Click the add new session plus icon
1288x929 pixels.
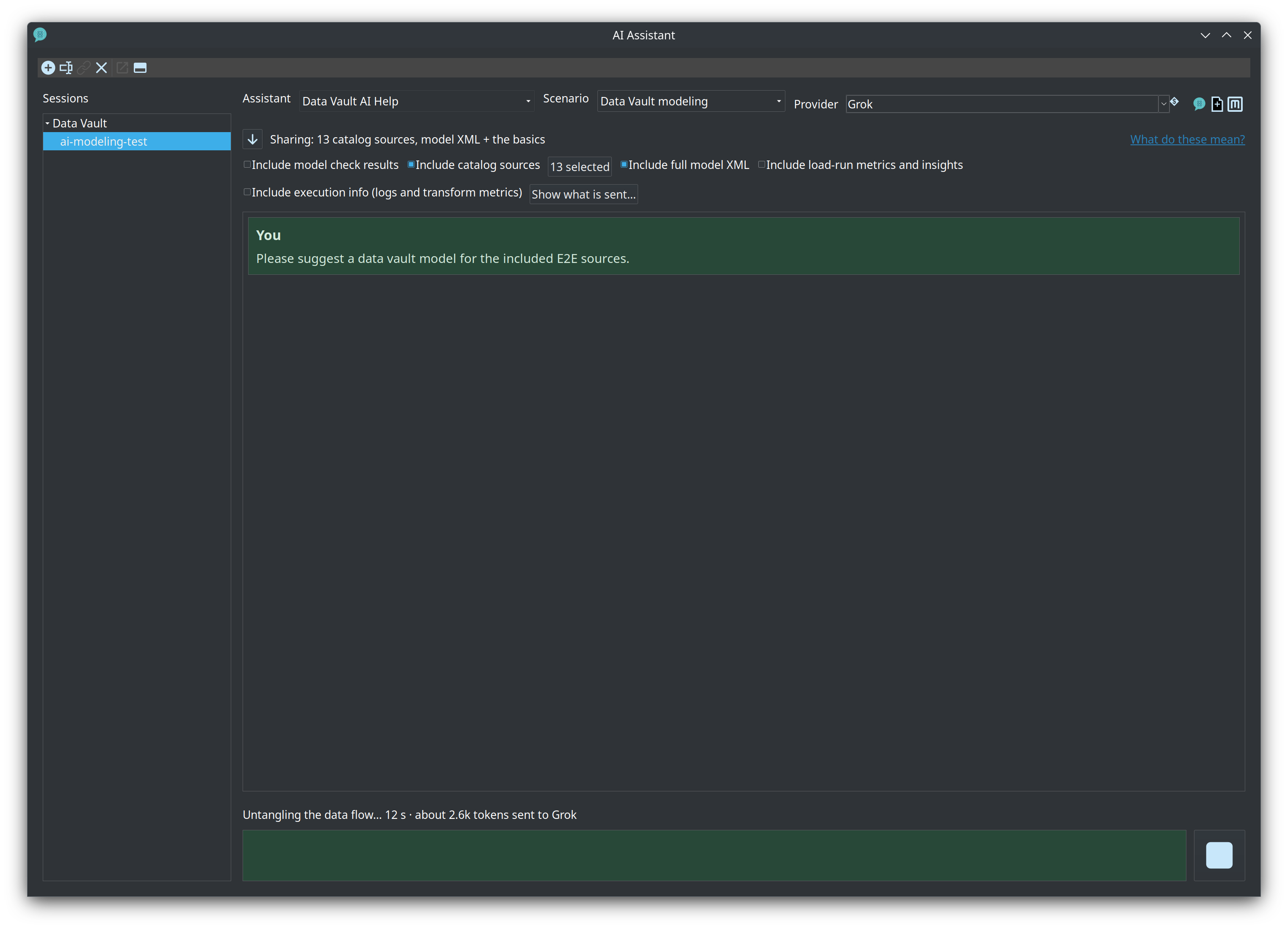(x=48, y=68)
